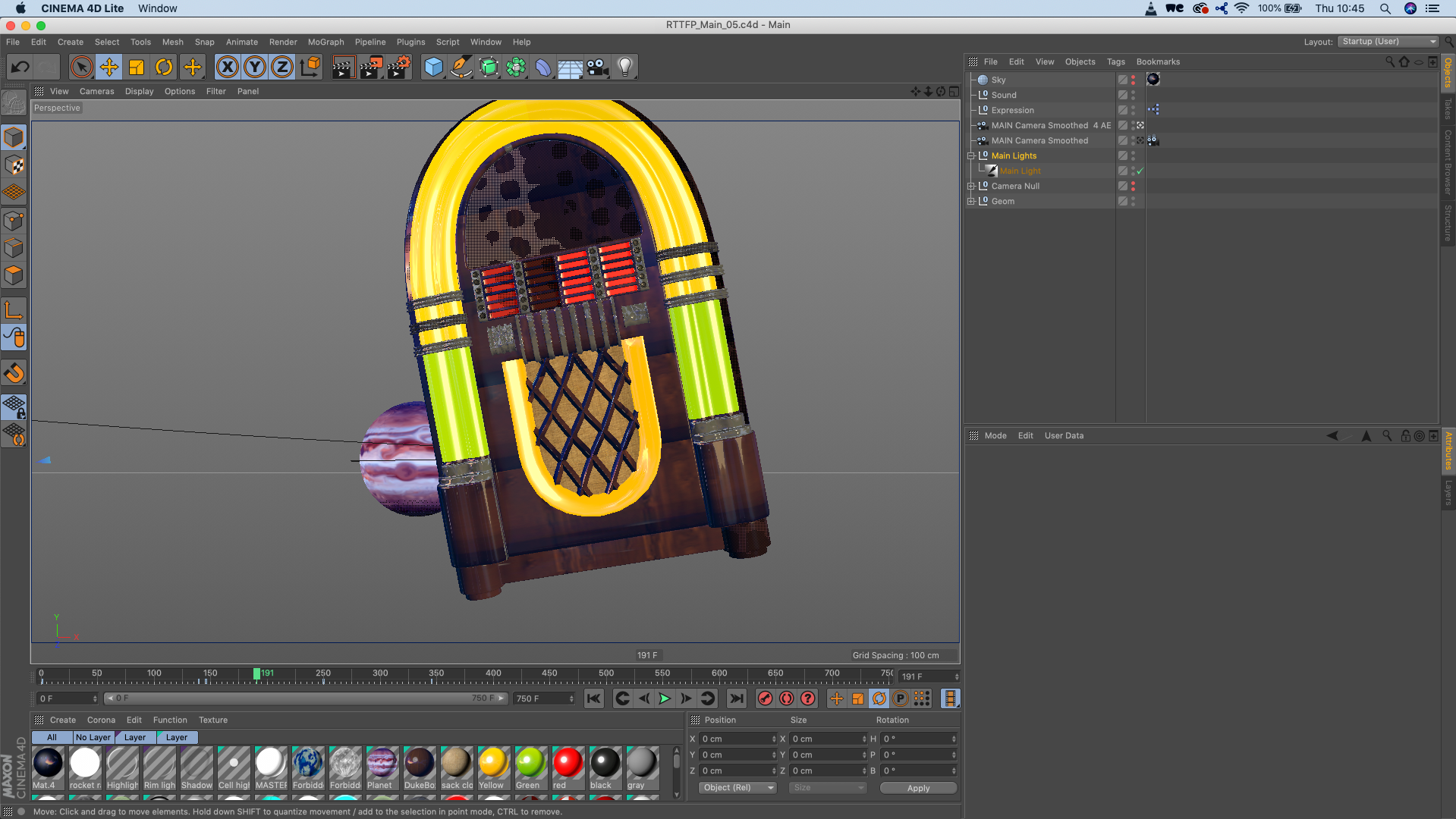Image resolution: width=1456 pixels, height=819 pixels.
Task: Add a Floor environment object
Action: [x=571, y=67]
